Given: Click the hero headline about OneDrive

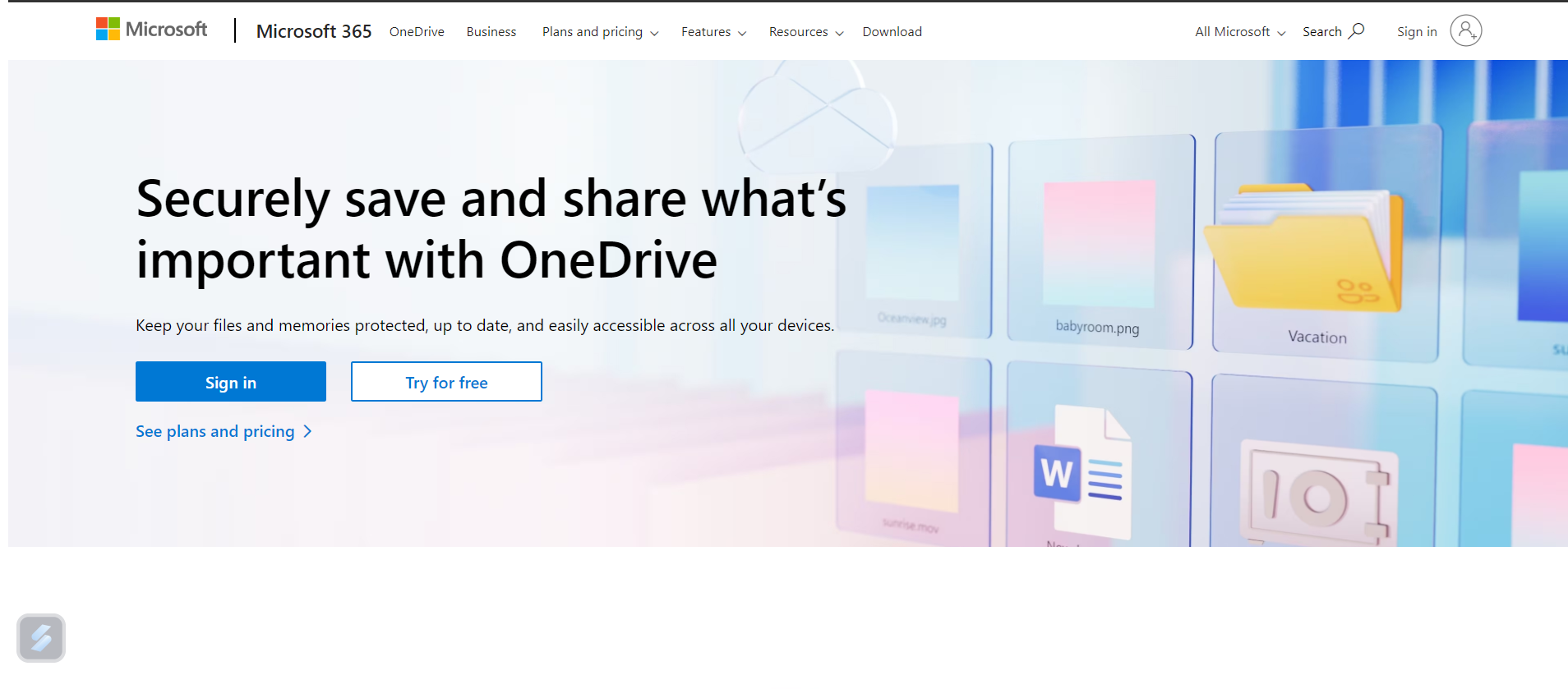Looking at the screenshot, I should point(491,229).
